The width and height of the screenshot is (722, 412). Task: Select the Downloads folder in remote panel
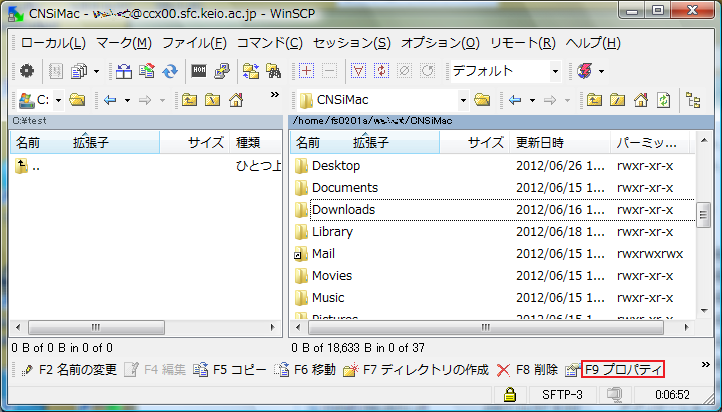343,210
